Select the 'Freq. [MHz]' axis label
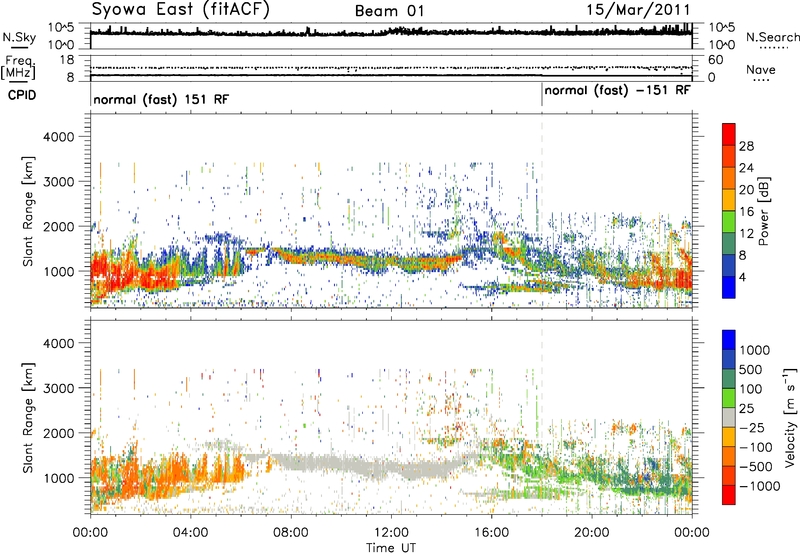 coord(18,68)
